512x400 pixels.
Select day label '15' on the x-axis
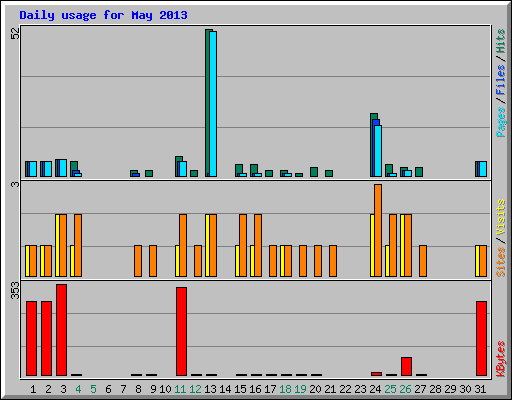click(x=240, y=389)
